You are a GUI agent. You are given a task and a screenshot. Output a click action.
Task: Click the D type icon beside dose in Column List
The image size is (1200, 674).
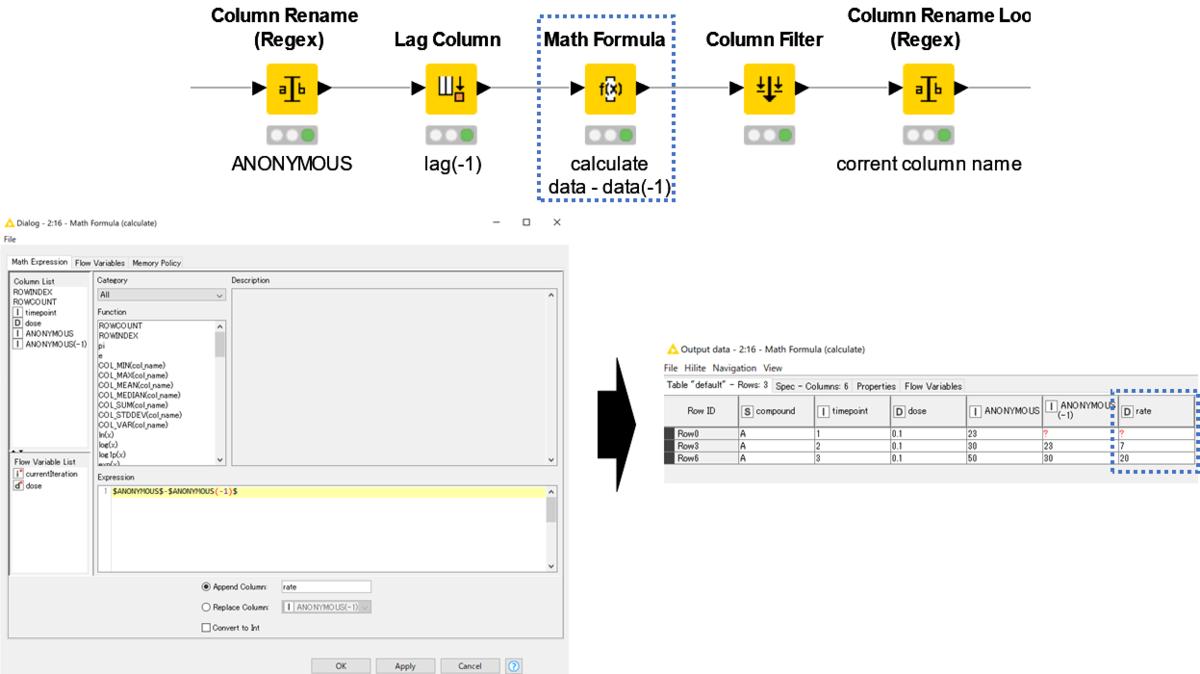click(x=18, y=323)
